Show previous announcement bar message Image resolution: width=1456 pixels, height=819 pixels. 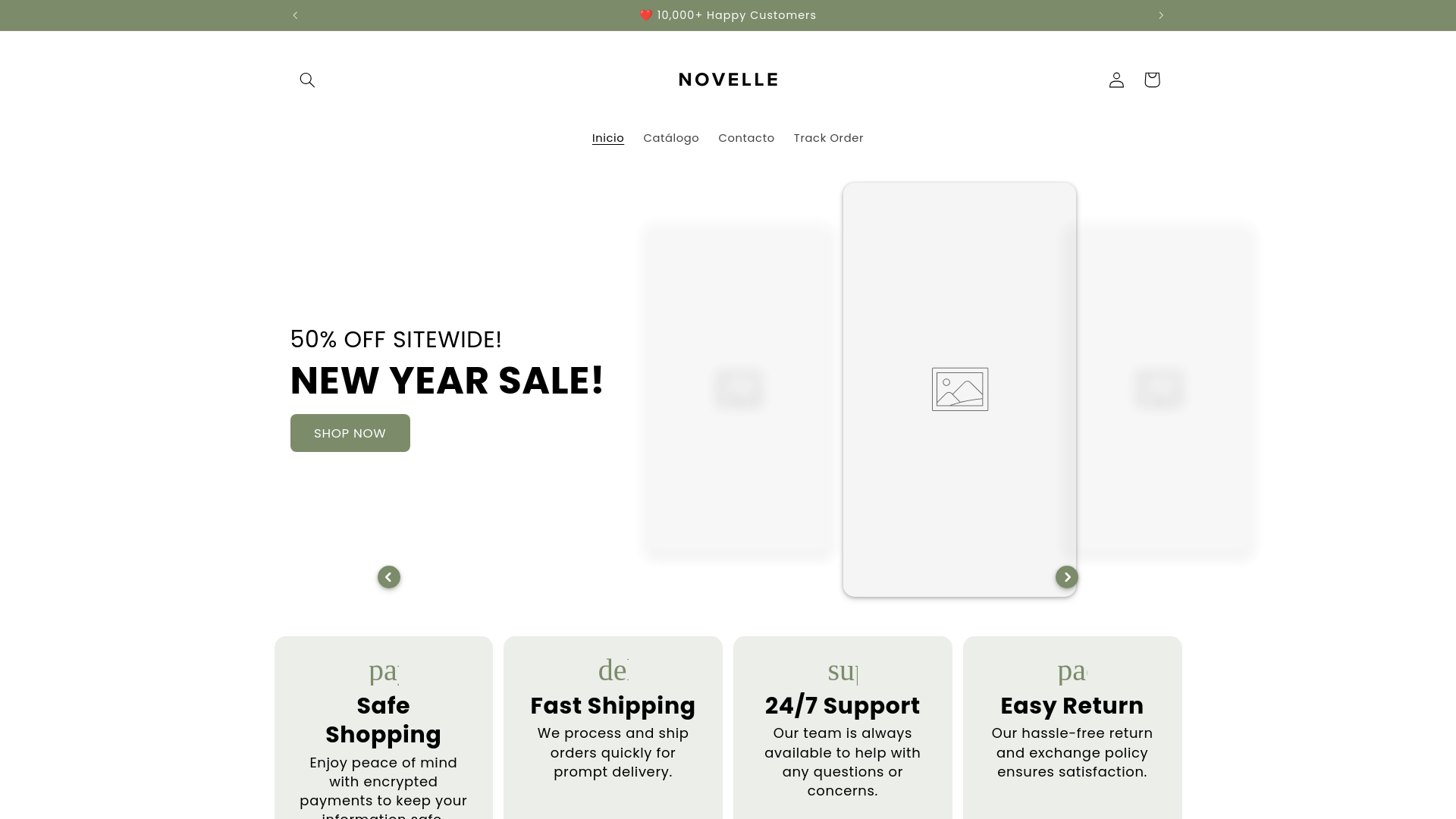[x=296, y=15]
